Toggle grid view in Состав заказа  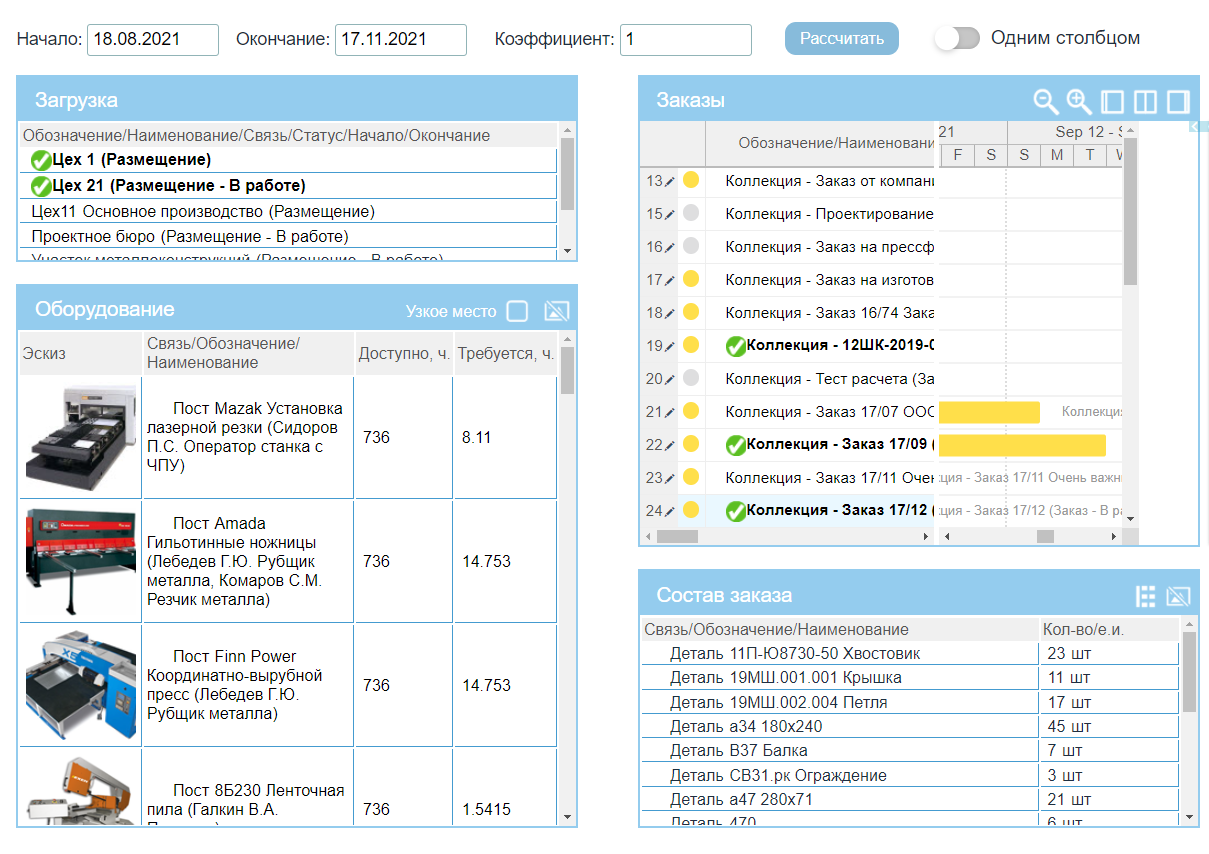[x=1146, y=596]
